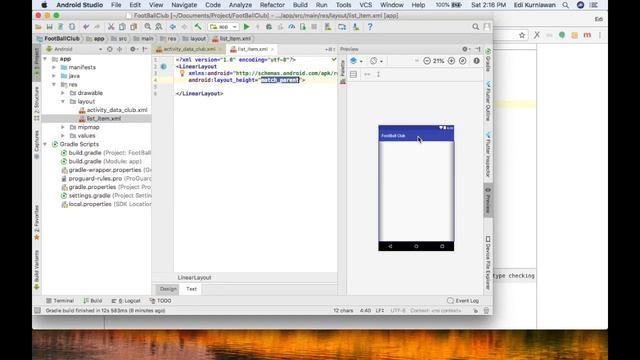
Task: Collapse the layout folder
Action: pos(63,102)
